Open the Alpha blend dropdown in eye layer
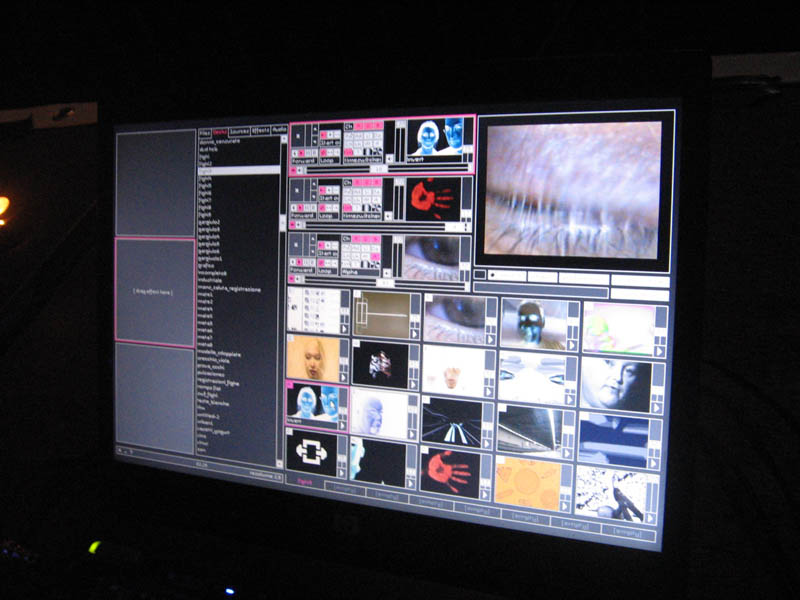The width and height of the screenshot is (800, 600). (360, 272)
